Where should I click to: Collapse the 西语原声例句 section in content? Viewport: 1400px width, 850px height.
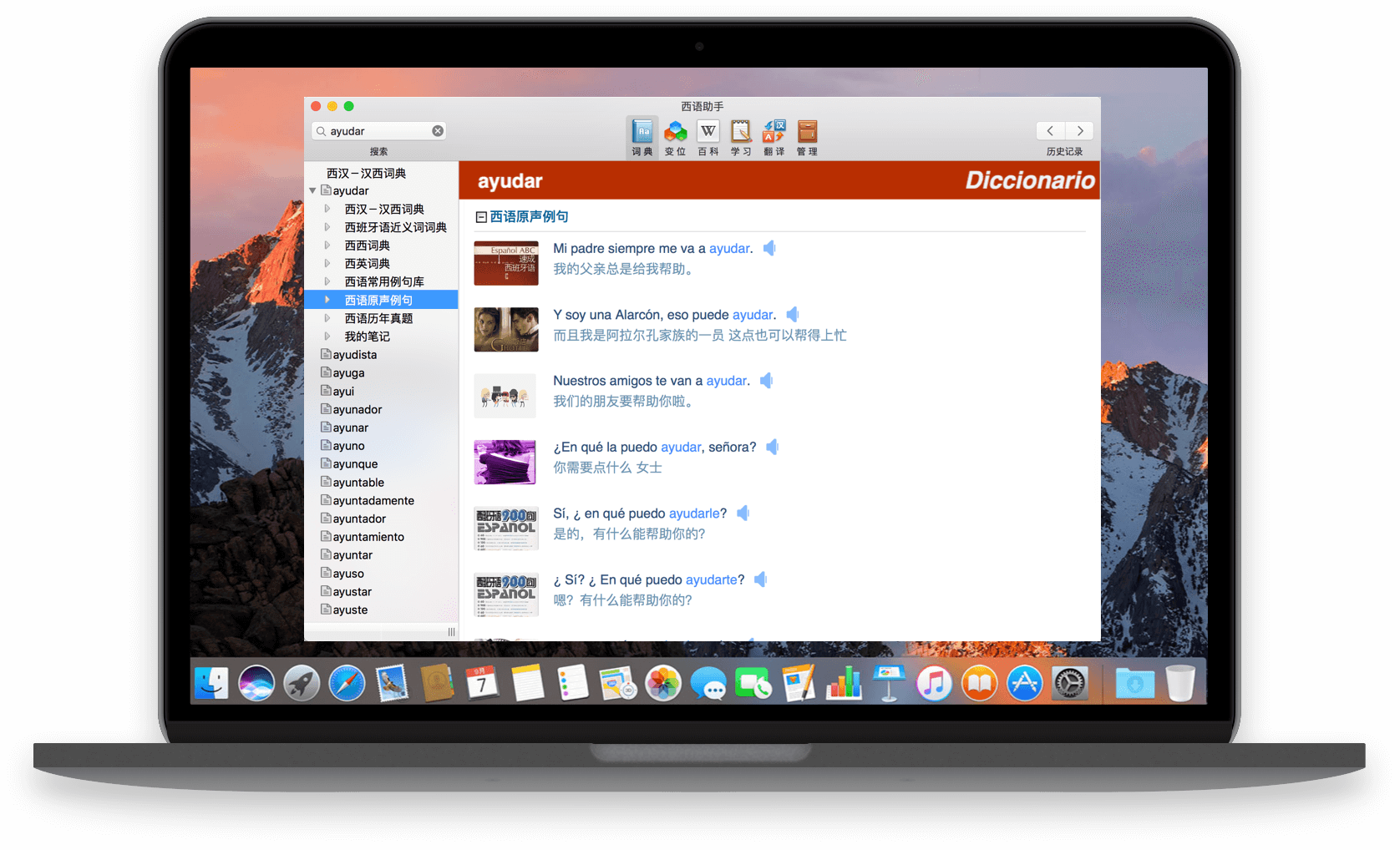[481, 217]
